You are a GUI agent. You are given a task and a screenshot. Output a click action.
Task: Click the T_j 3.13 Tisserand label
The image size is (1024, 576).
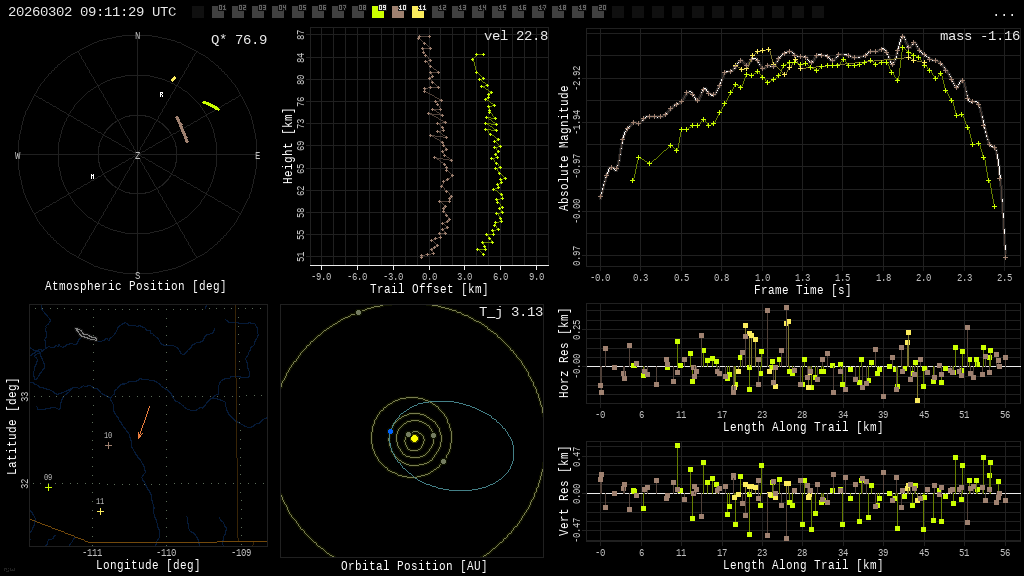tap(511, 312)
